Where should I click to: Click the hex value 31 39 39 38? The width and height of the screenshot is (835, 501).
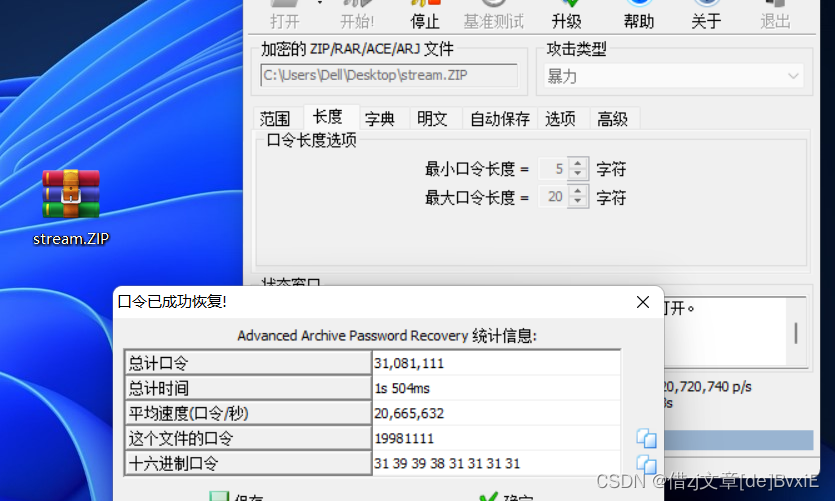point(496,463)
